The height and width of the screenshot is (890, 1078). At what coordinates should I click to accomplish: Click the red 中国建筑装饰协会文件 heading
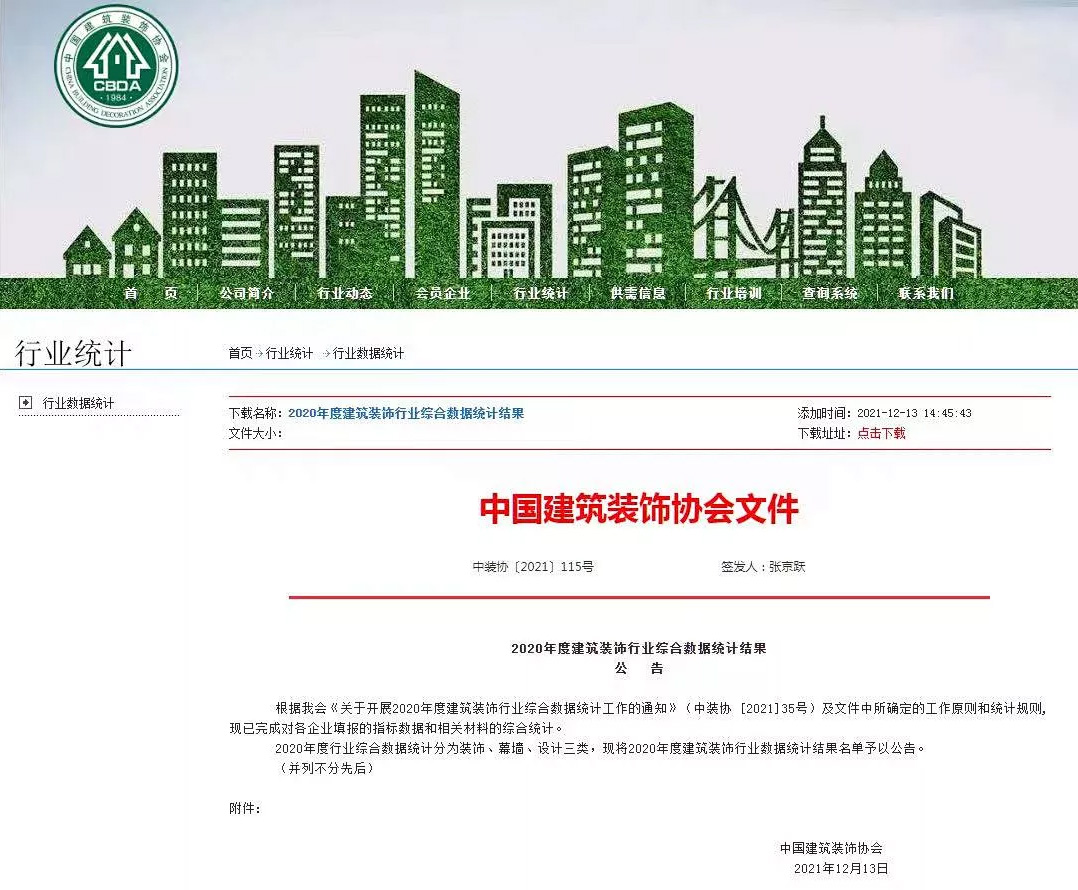pyautogui.click(x=639, y=509)
